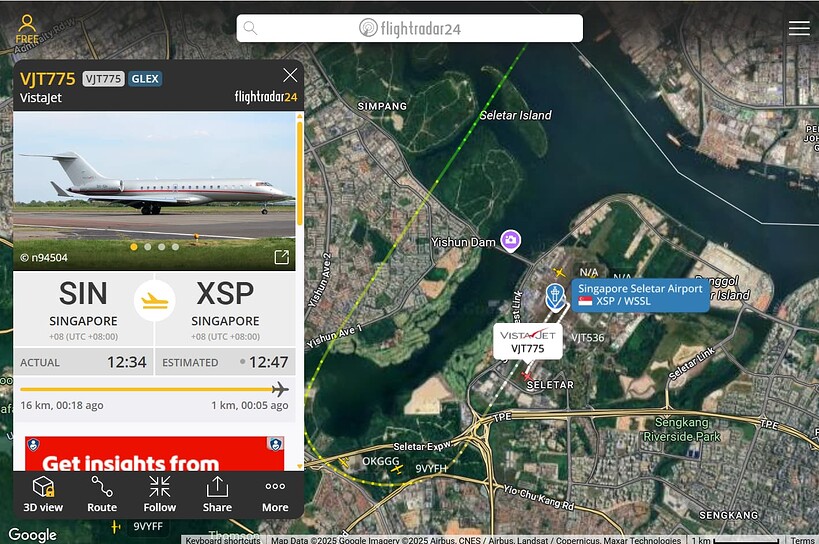Open the 3D view of the flight
The height and width of the screenshot is (544, 819).
(43, 494)
